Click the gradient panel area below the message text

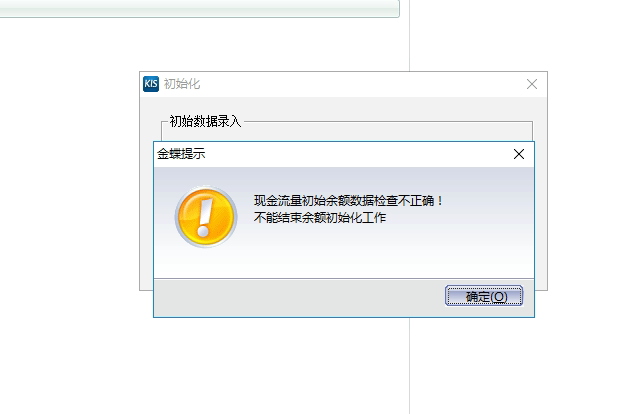pyautogui.click(x=343, y=252)
